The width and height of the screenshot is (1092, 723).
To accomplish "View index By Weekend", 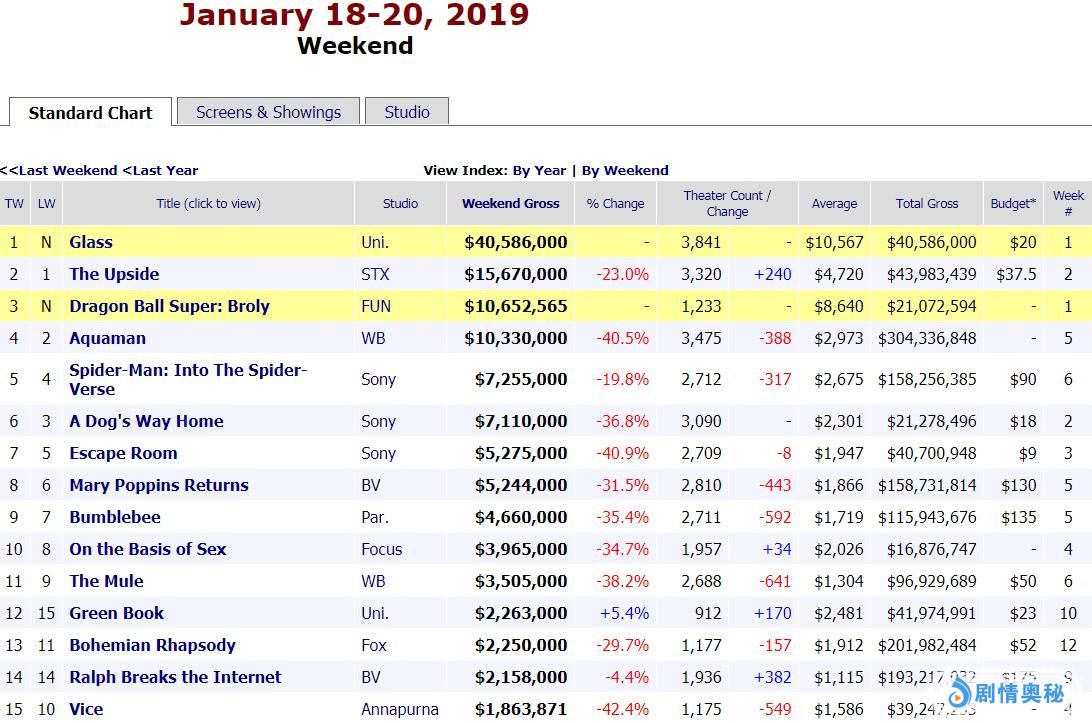I will pyautogui.click(x=625, y=170).
